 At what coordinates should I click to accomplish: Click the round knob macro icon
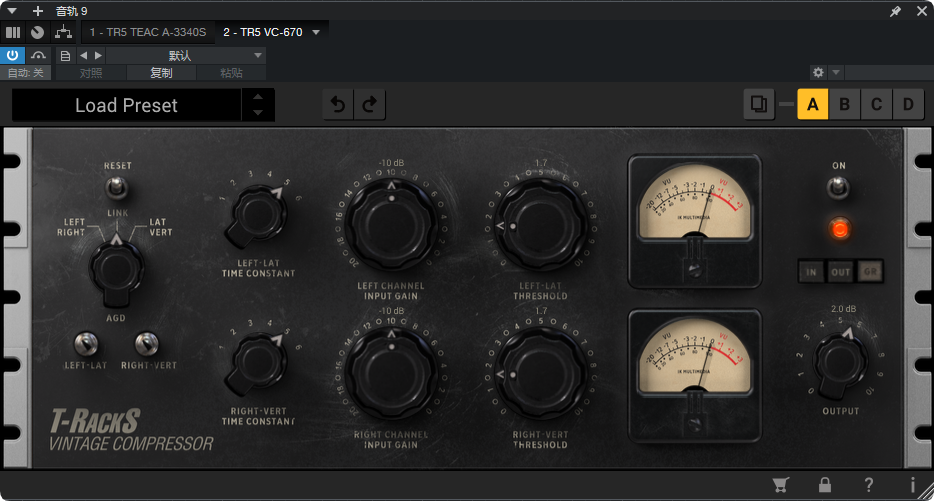[38, 32]
